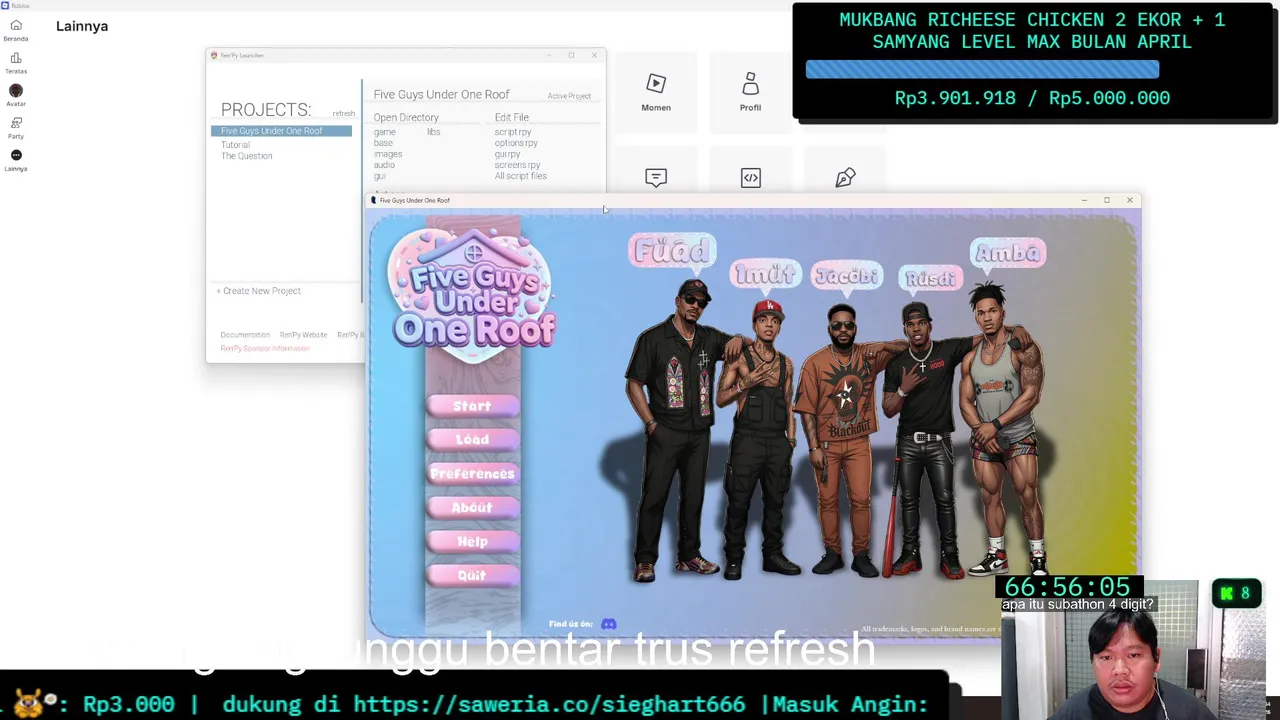
Task: Click the Rp3.901.918 / Rp5.000.000 amount text
Action: (x=1032, y=98)
